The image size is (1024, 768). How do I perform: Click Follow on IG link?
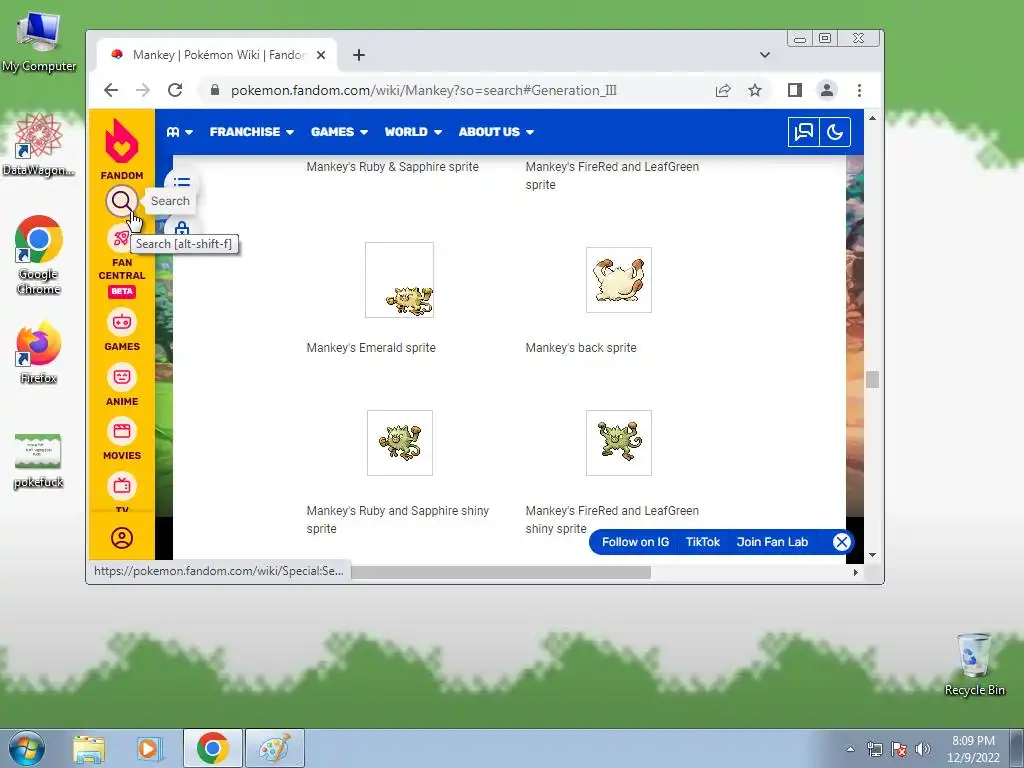pyautogui.click(x=635, y=542)
